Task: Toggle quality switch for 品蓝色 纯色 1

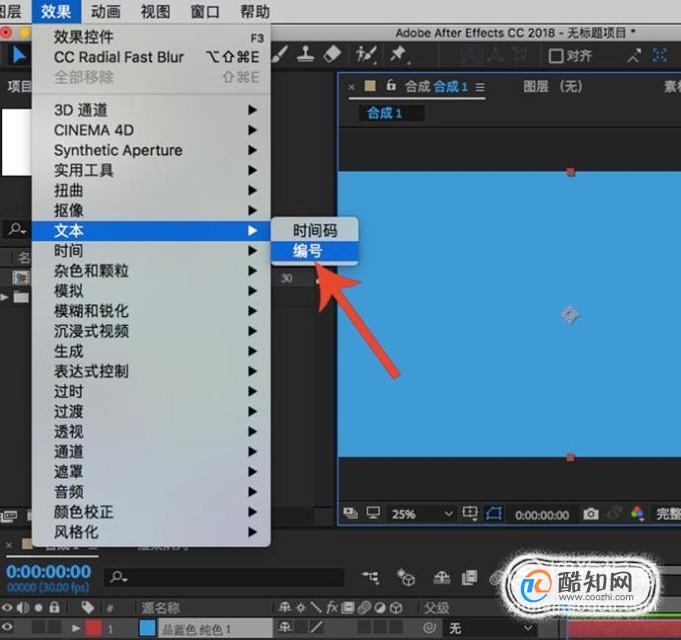Action: point(317,627)
